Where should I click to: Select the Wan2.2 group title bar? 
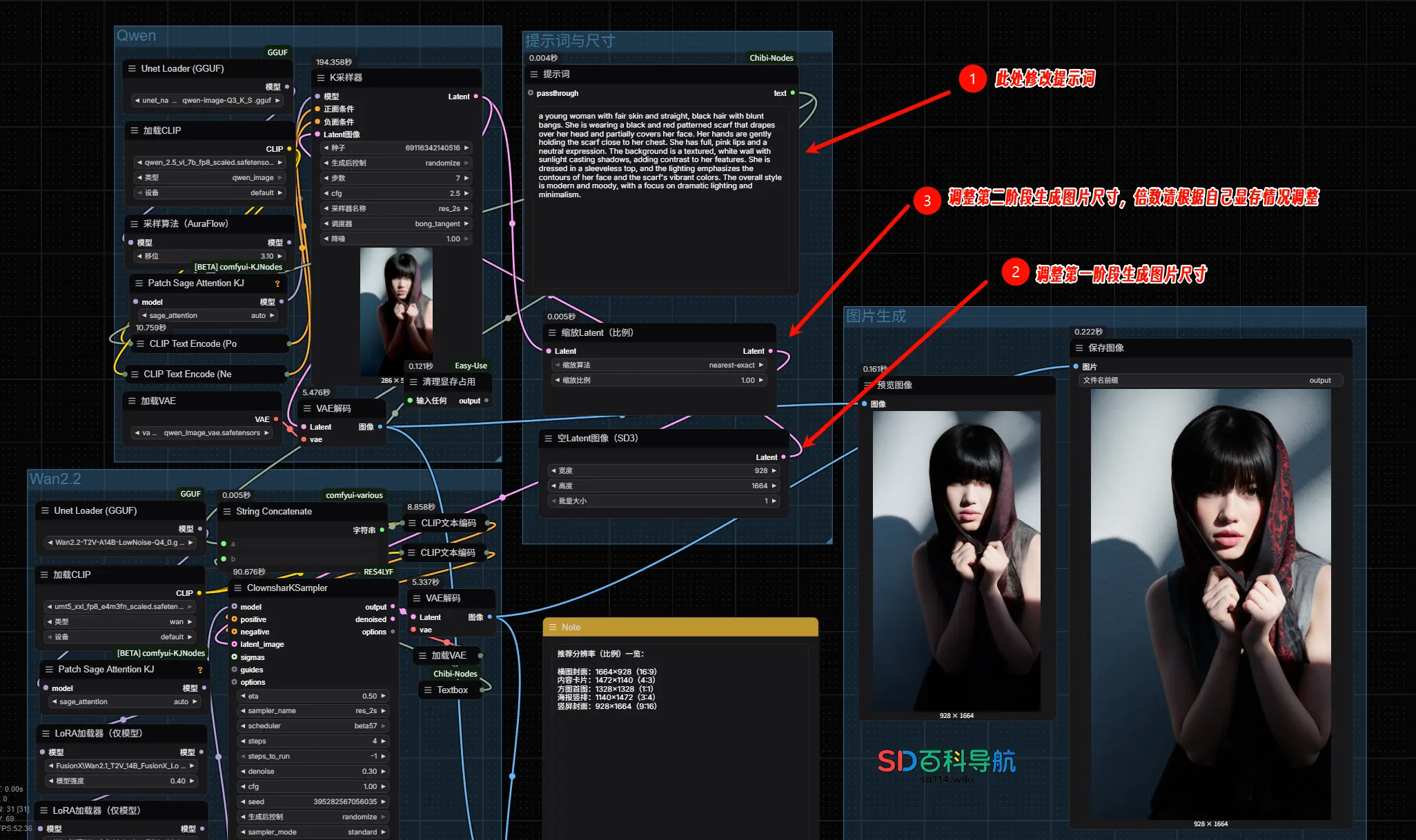tap(55, 478)
